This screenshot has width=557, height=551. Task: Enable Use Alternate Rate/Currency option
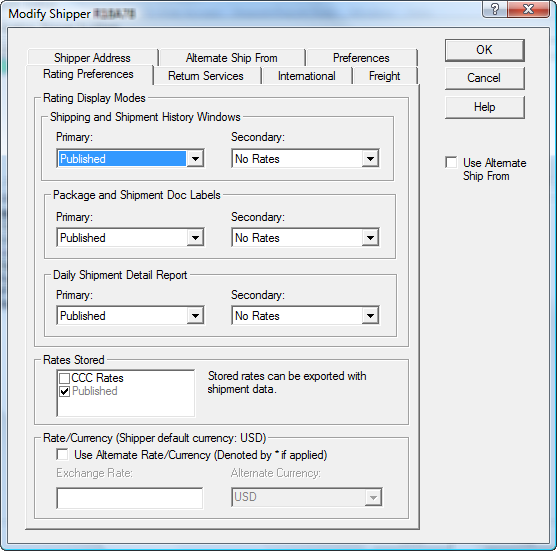coord(62,454)
